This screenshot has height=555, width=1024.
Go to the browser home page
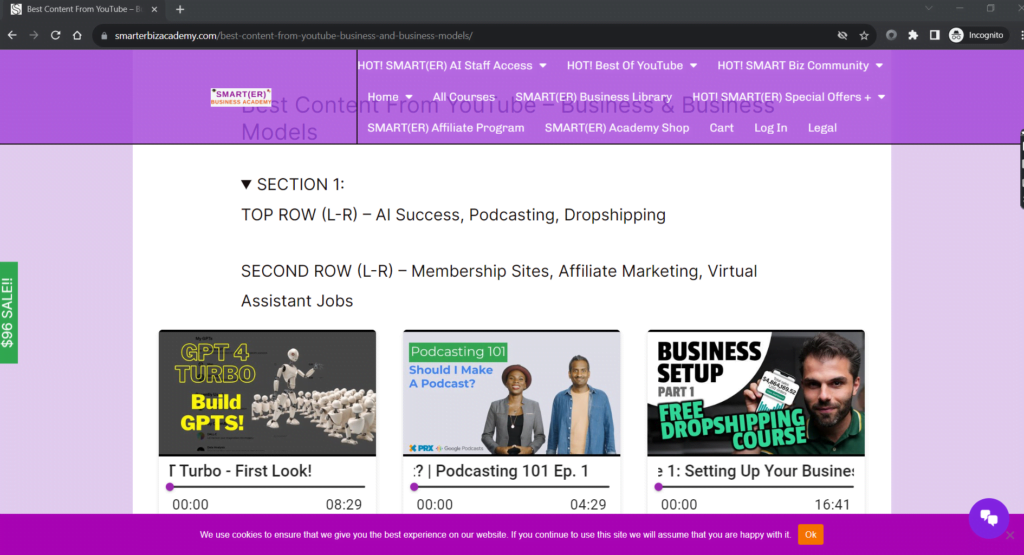(77, 35)
